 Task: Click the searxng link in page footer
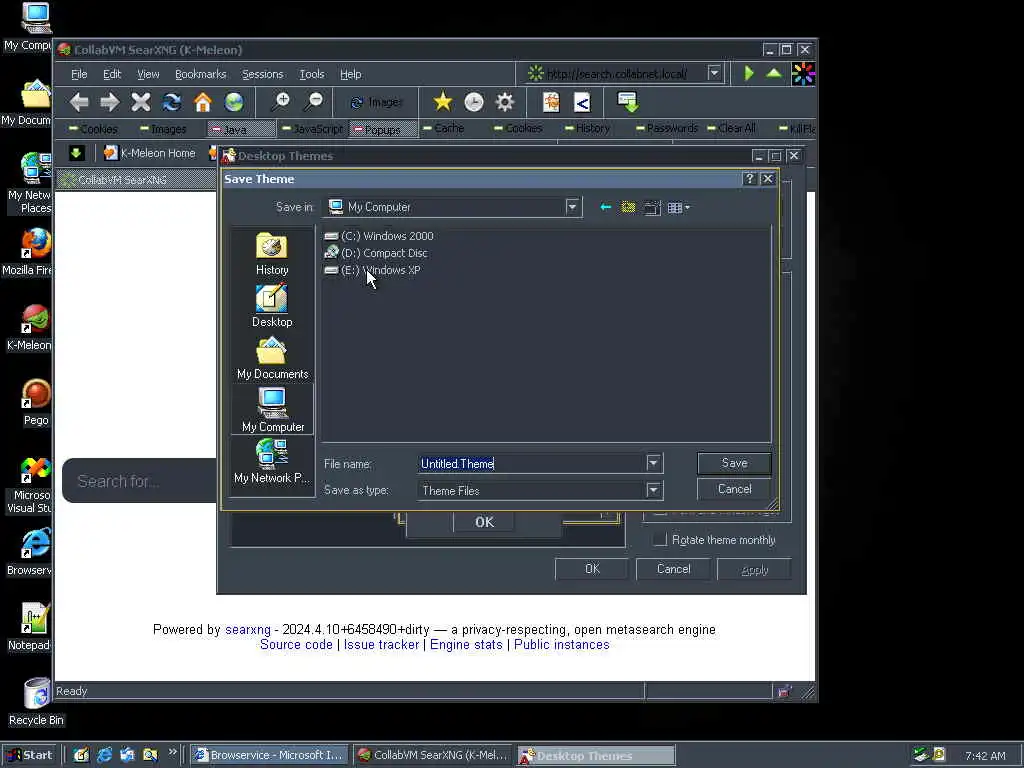[248, 630]
